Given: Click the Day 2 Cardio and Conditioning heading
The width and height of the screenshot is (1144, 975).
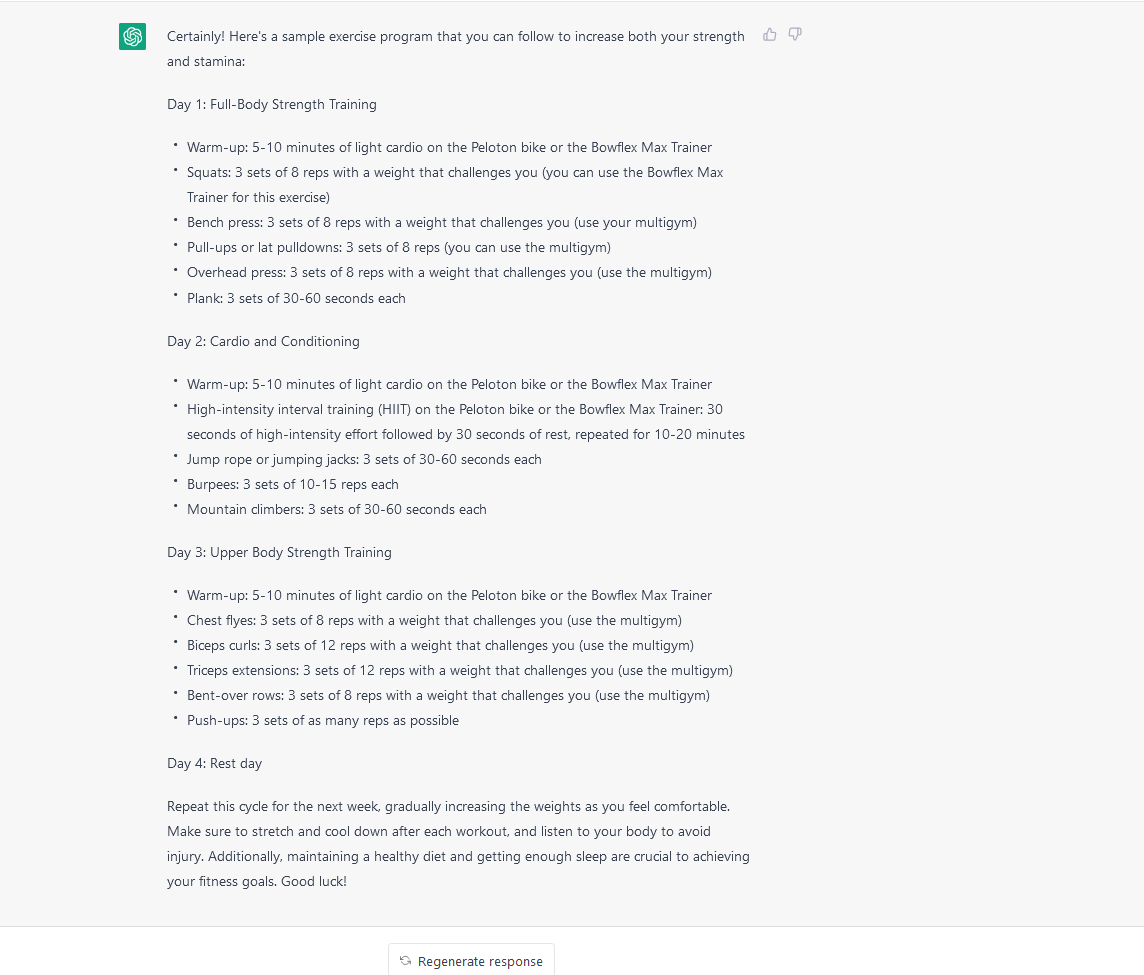Looking at the screenshot, I should click(263, 341).
